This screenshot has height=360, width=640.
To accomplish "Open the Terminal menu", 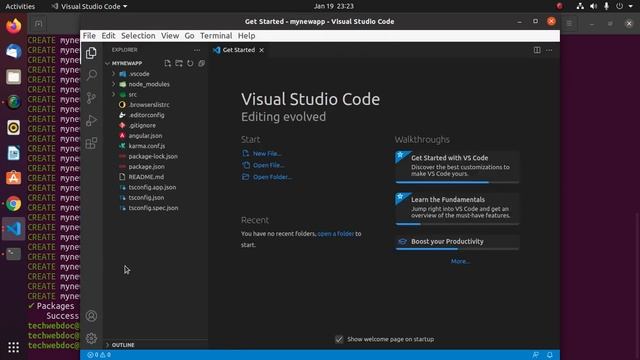I will click(x=216, y=36).
